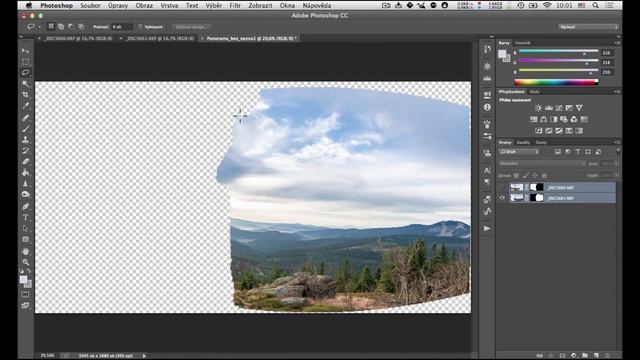This screenshot has width=640, height=360.
Task: Open the Nápověda help menu
Action: coord(317,6)
